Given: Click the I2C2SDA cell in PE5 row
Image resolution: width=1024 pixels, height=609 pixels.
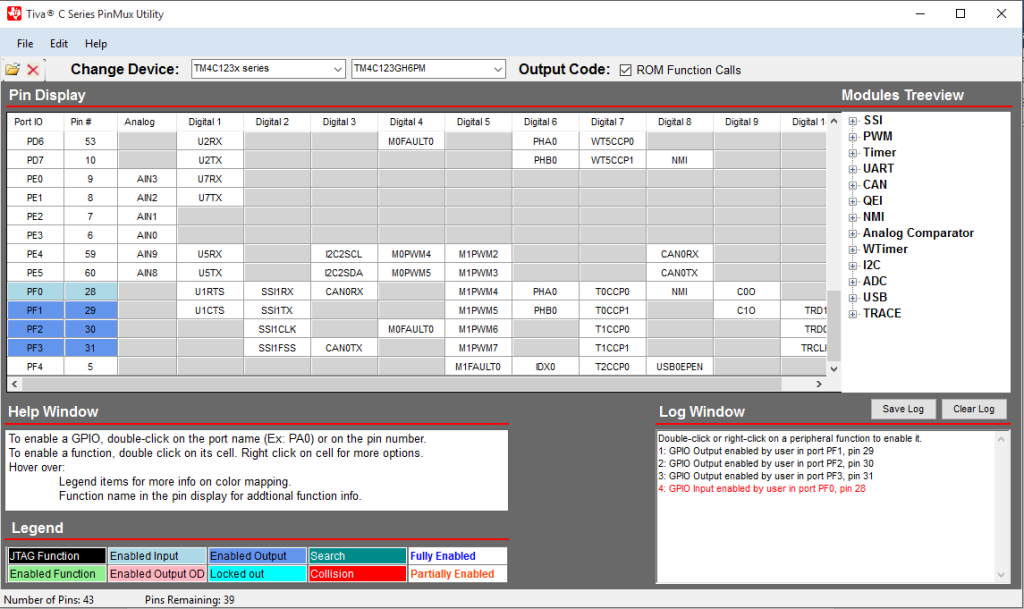Looking at the screenshot, I should pos(344,273).
